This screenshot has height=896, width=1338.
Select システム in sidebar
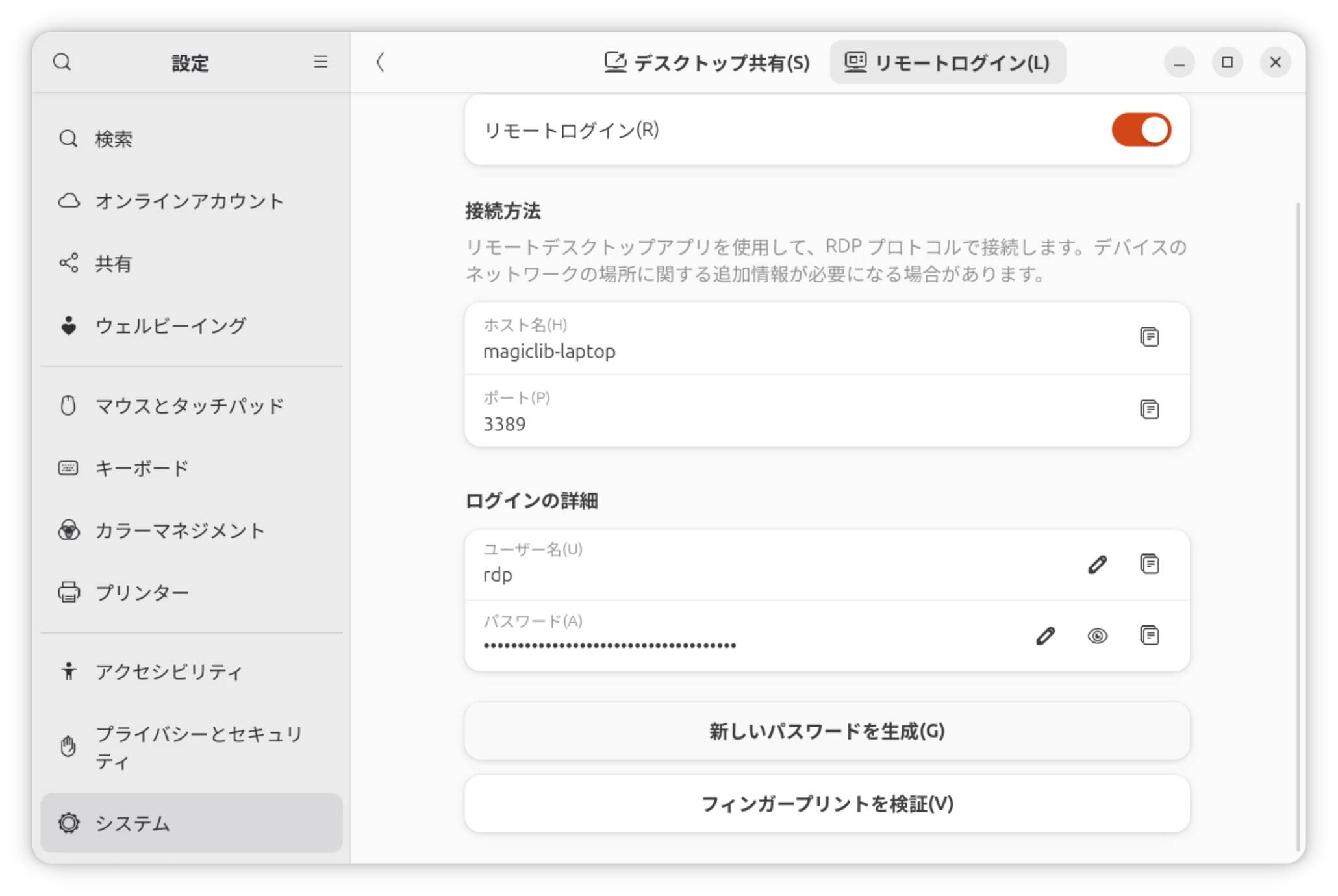coord(191,823)
